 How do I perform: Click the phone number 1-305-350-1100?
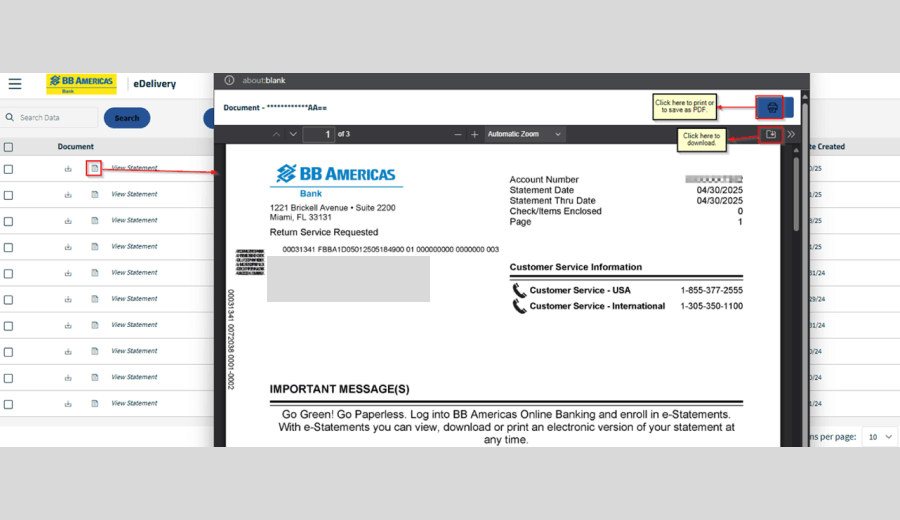pyautogui.click(x=711, y=306)
